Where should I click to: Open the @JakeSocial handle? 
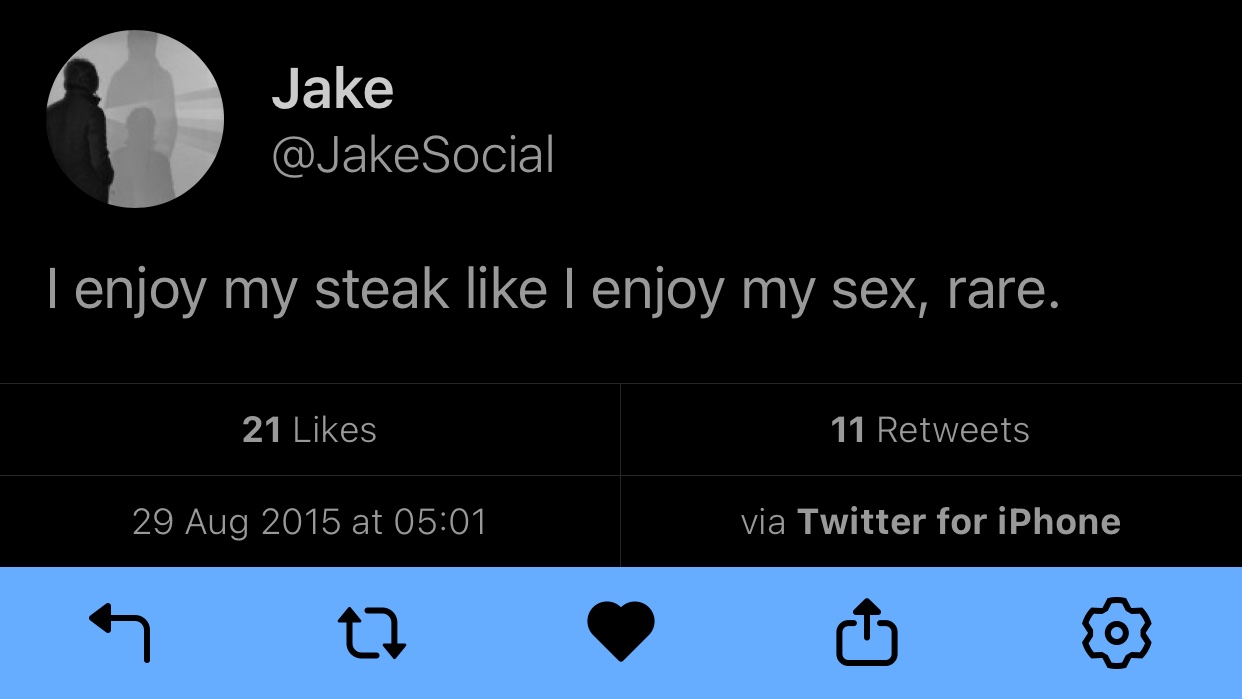point(412,156)
